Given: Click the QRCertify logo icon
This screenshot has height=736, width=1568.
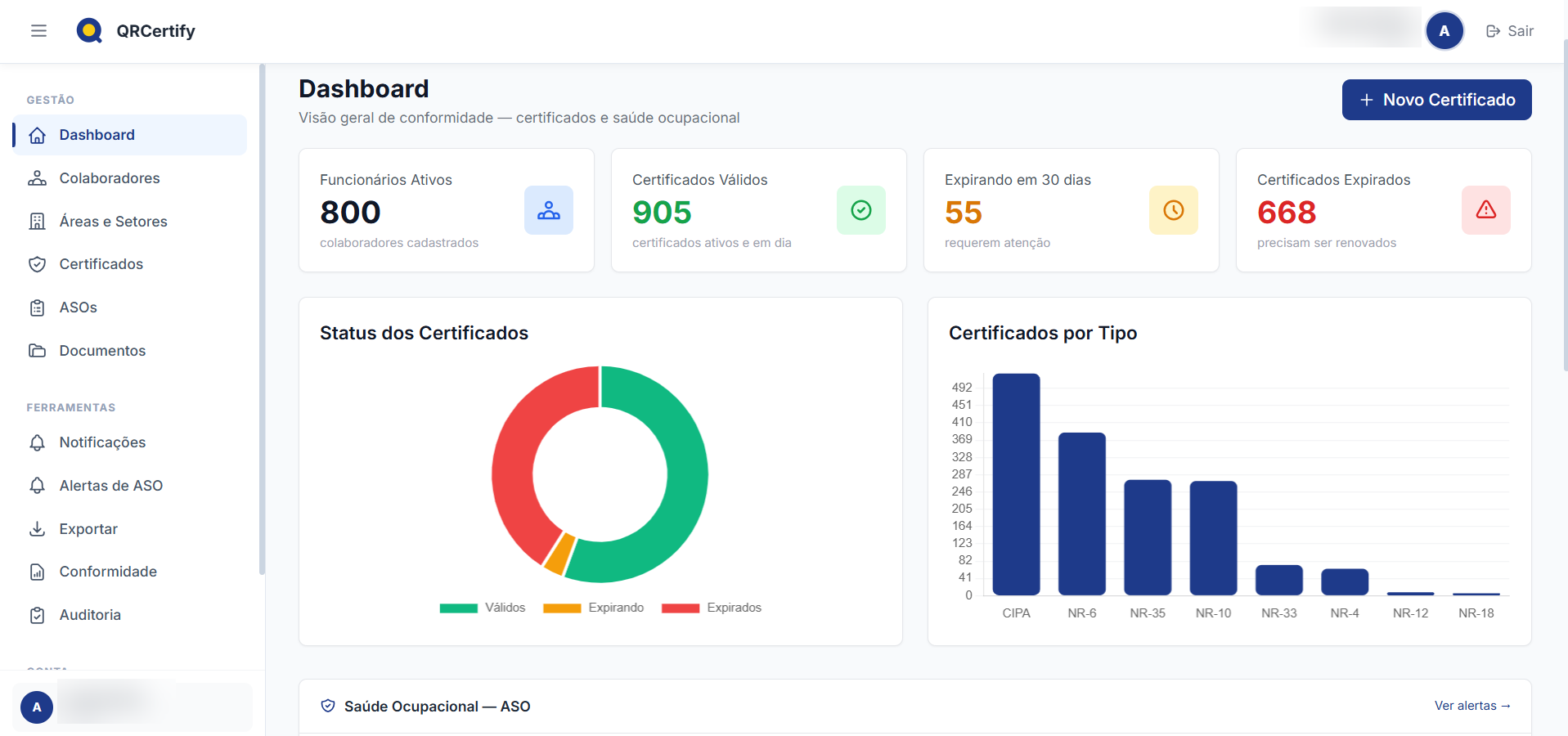Looking at the screenshot, I should click(89, 31).
